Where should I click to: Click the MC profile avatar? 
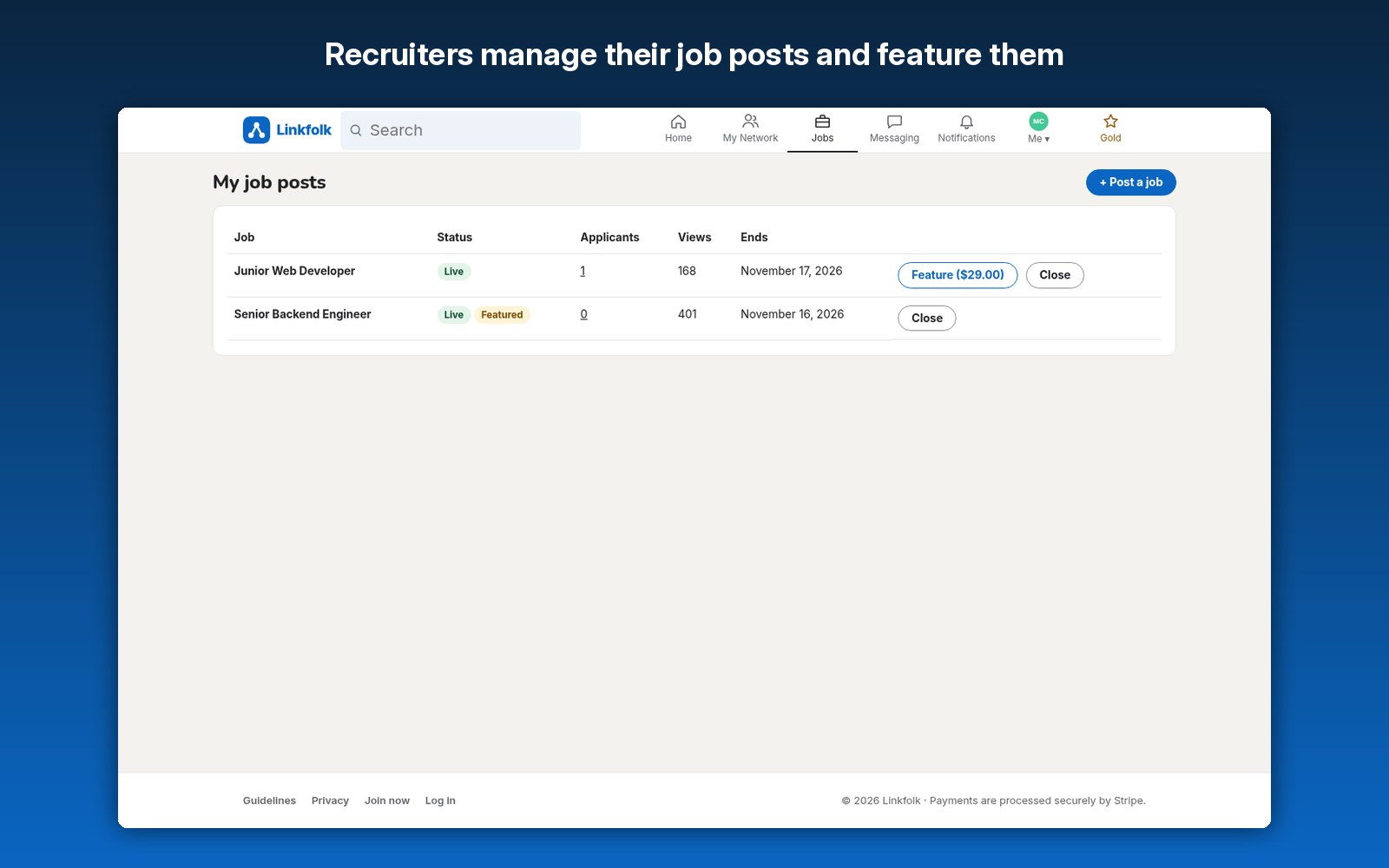[x=1038, y=122]
